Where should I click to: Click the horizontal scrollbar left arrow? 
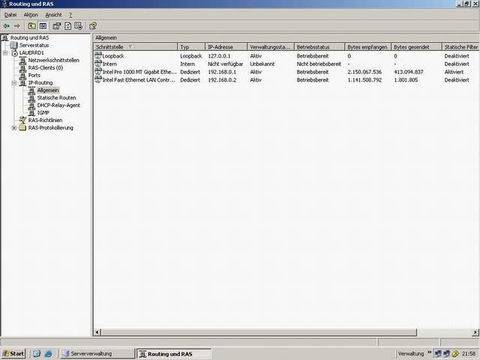coord(97,332)
